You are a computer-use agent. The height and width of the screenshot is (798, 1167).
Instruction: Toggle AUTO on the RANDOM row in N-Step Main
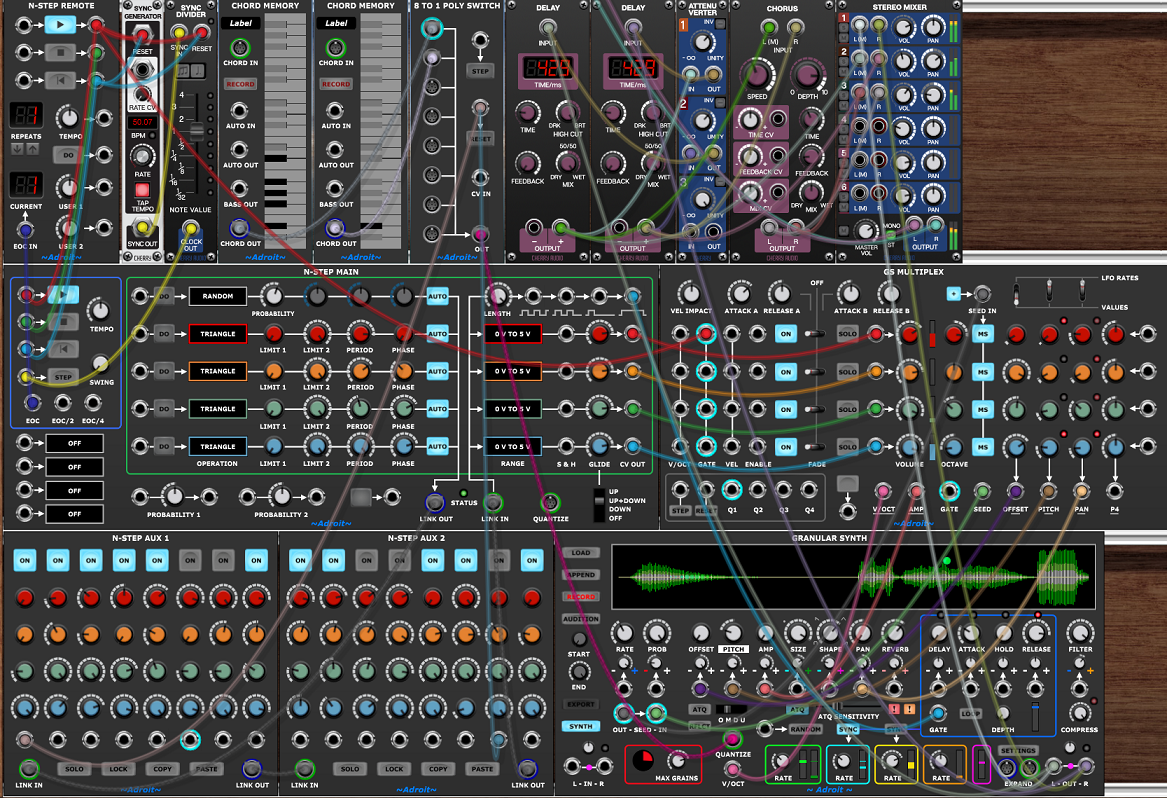pos(438,296)
